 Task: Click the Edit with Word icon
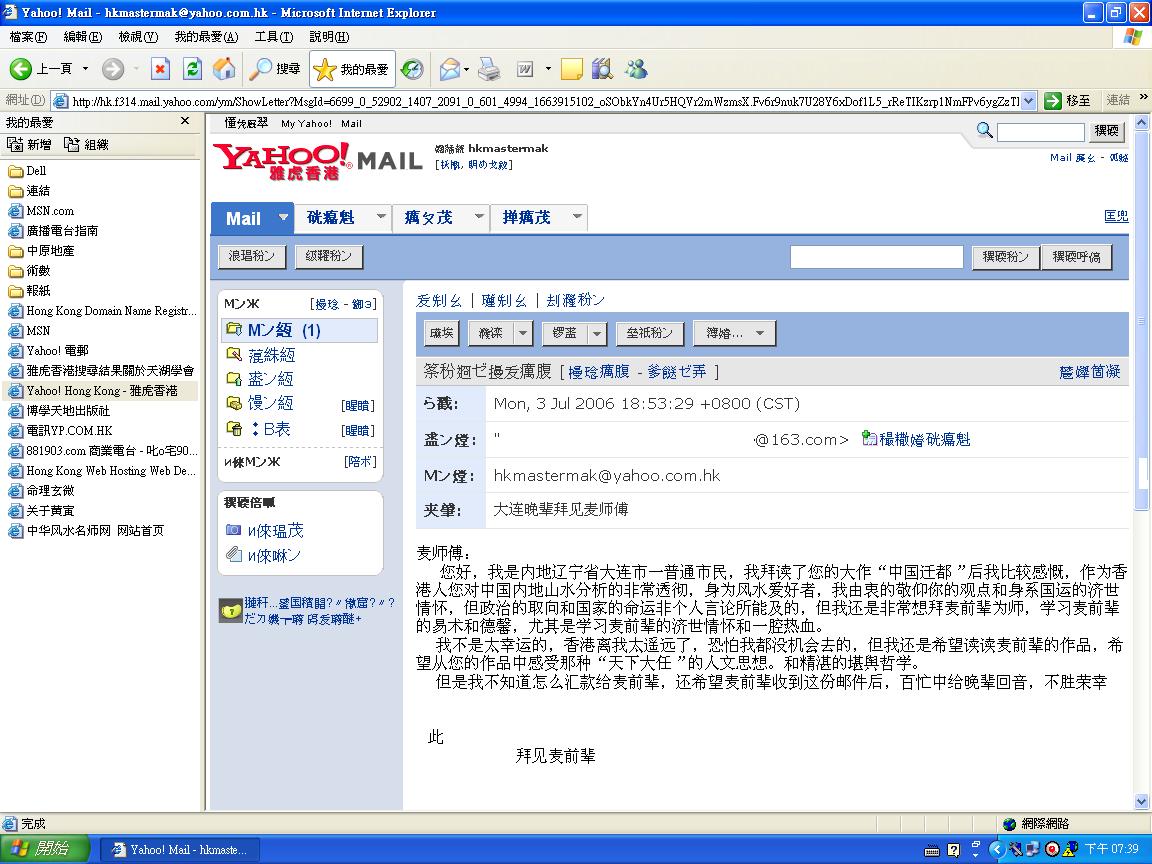point(525,69)
